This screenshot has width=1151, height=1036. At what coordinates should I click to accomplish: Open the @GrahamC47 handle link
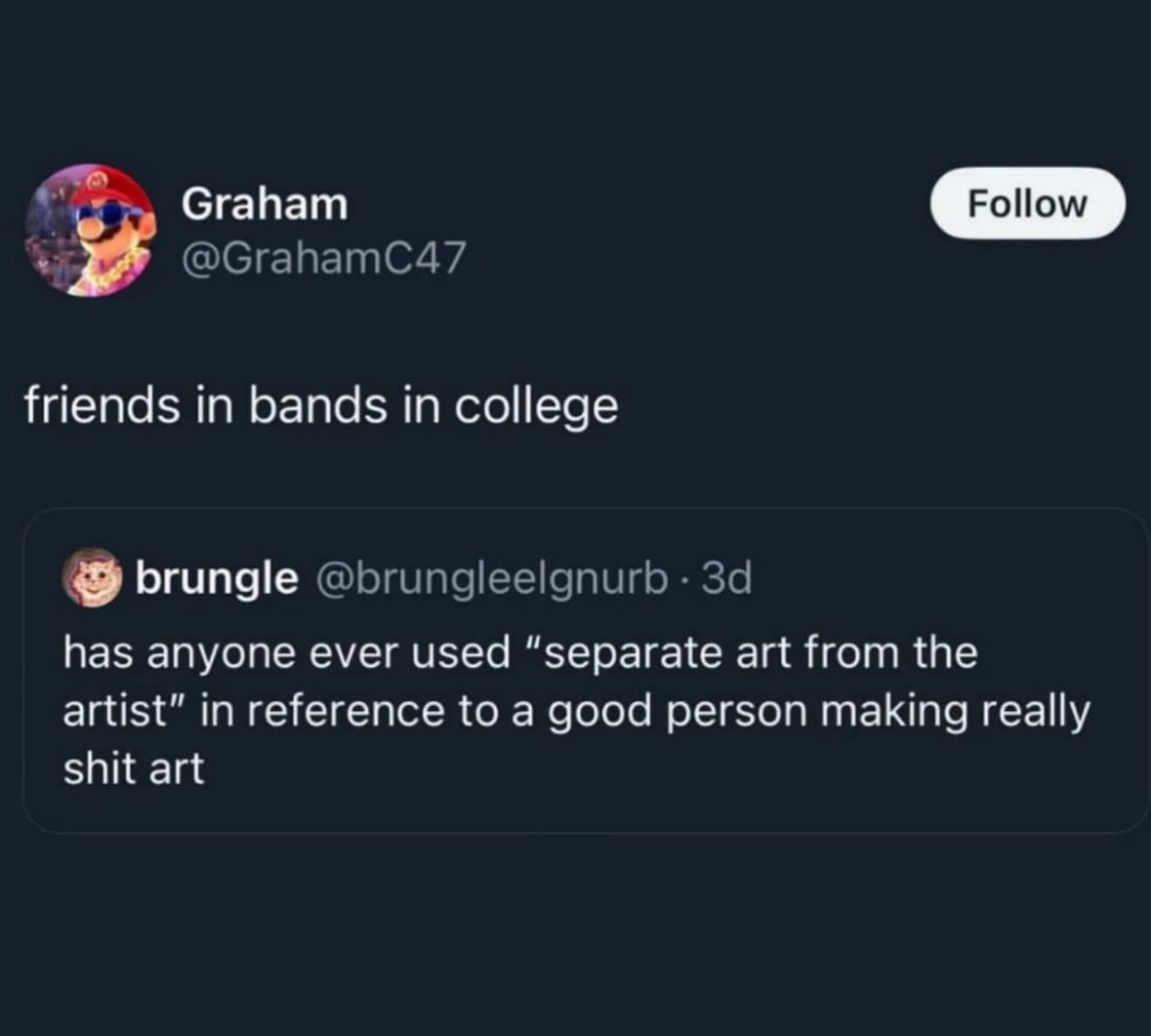pyautogui.click(x=324, y=258)
